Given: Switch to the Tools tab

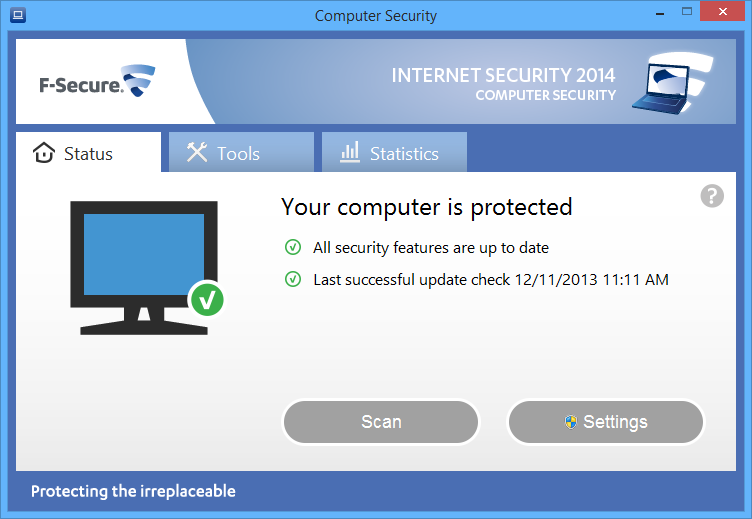Looking at the screenshot, I should click(x=240, y=153).
